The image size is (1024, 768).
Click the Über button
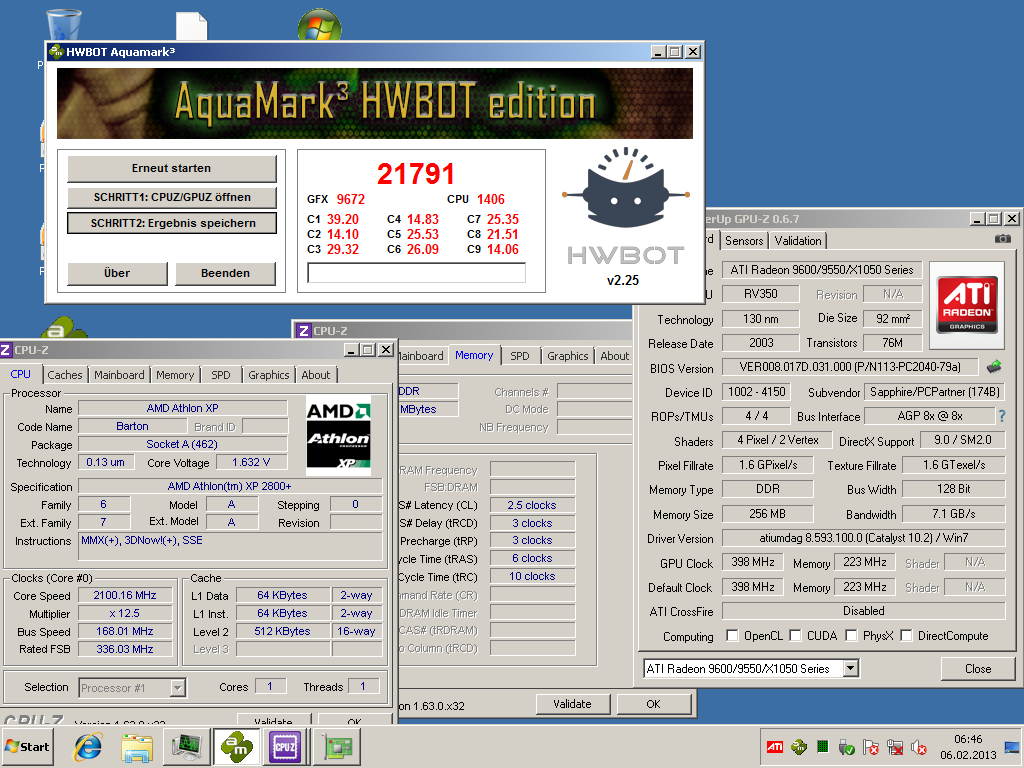pyautogui.click(x=117, y=273)
